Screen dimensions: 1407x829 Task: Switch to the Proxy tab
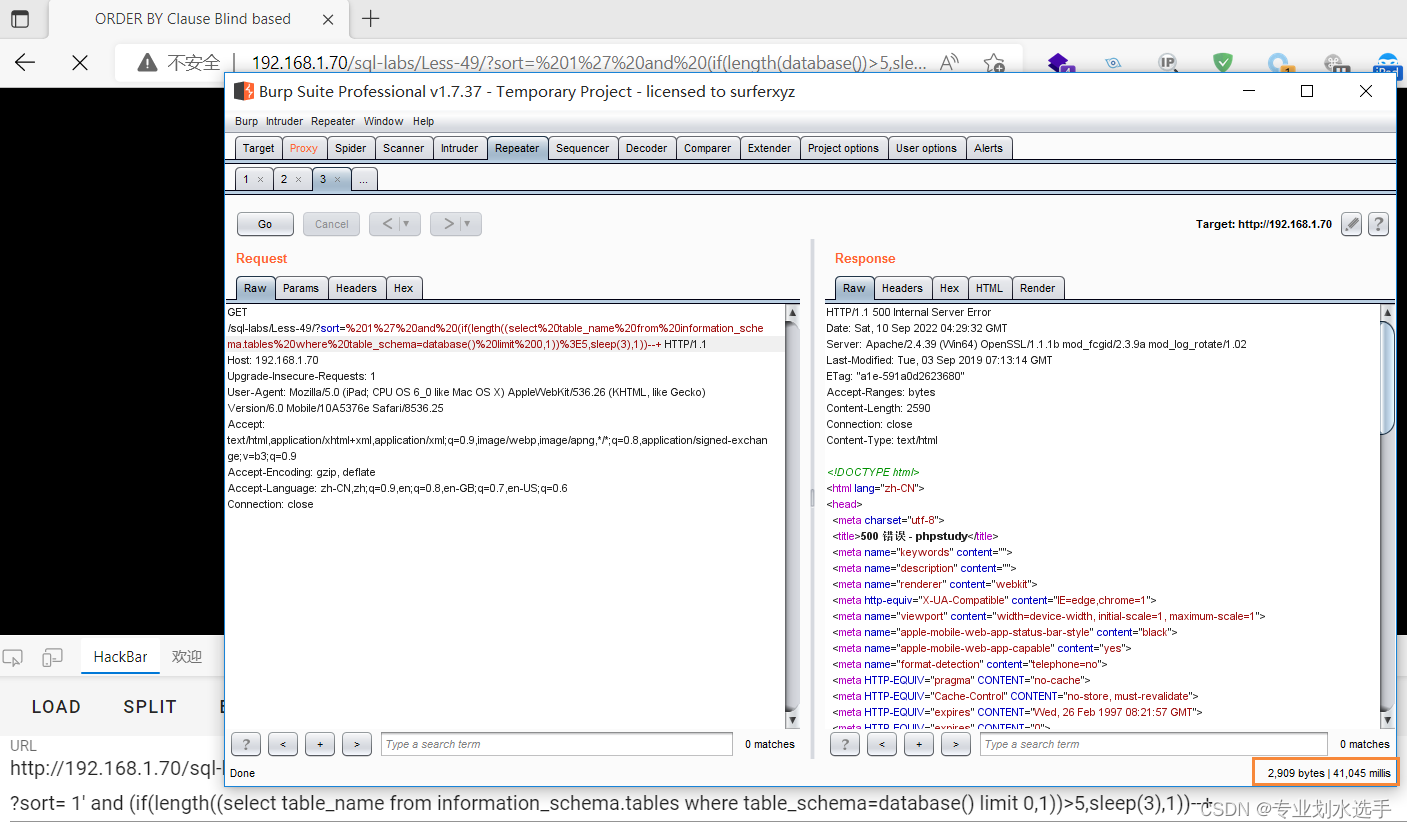pyautogui.click(x=303, y=148)
